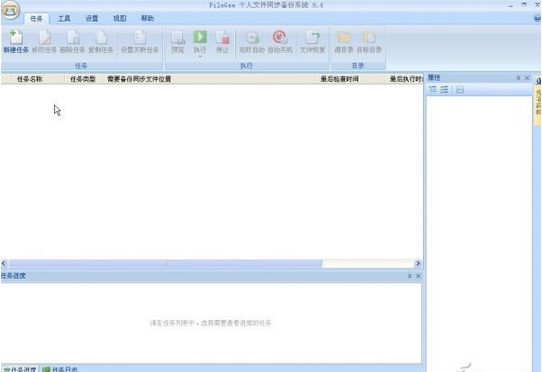The height and width of the screenshot is (372, 542).
Task: Open the 设置 ribbon tab
Action: (x=92, y=18)
